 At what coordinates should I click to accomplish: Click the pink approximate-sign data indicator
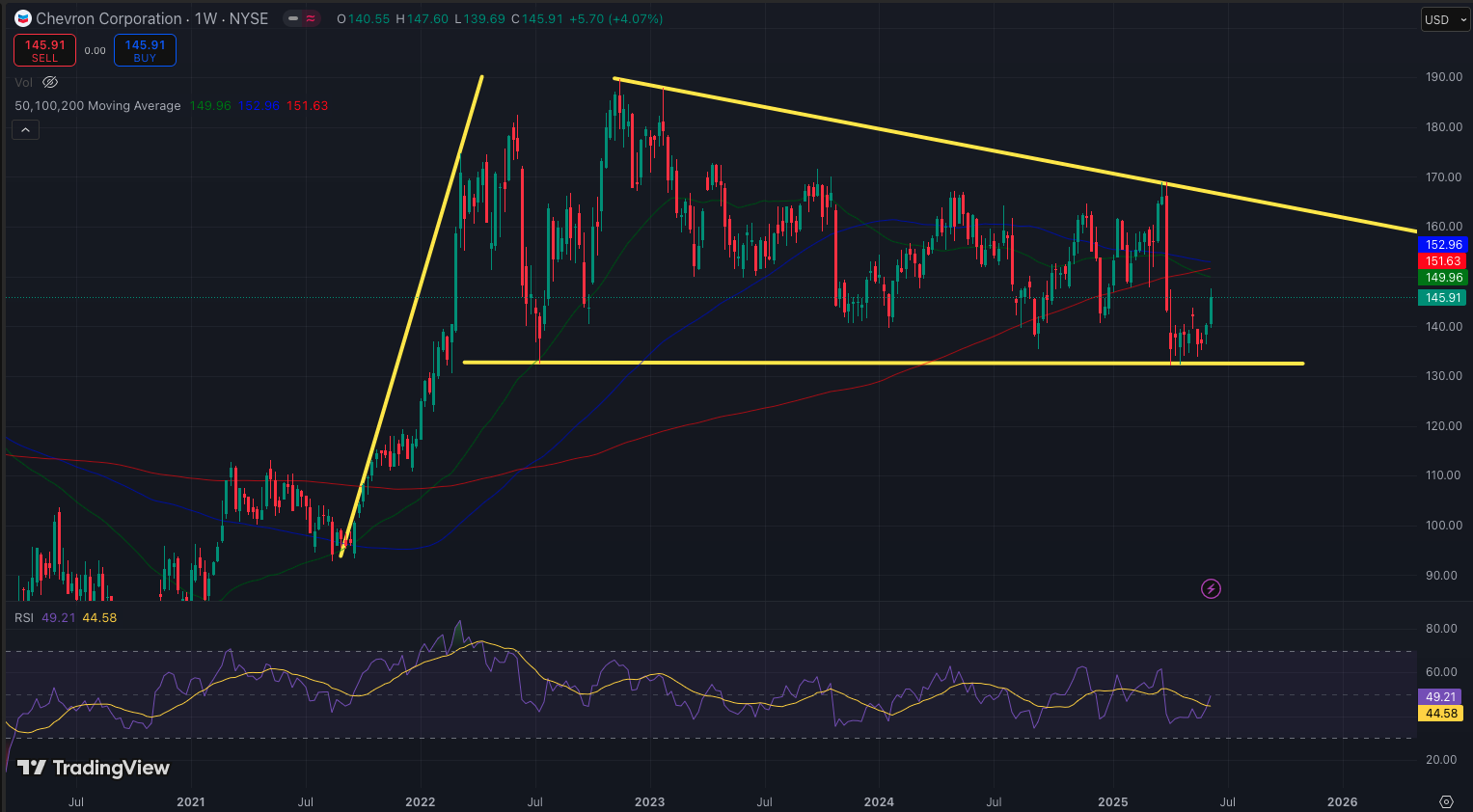point(311,18)
